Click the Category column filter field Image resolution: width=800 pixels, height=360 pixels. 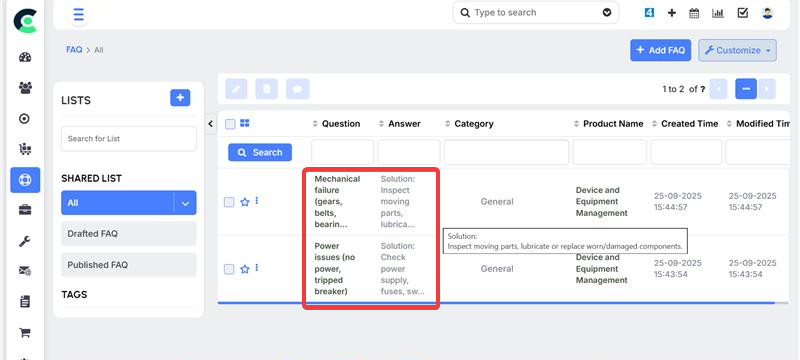[506, 152]
